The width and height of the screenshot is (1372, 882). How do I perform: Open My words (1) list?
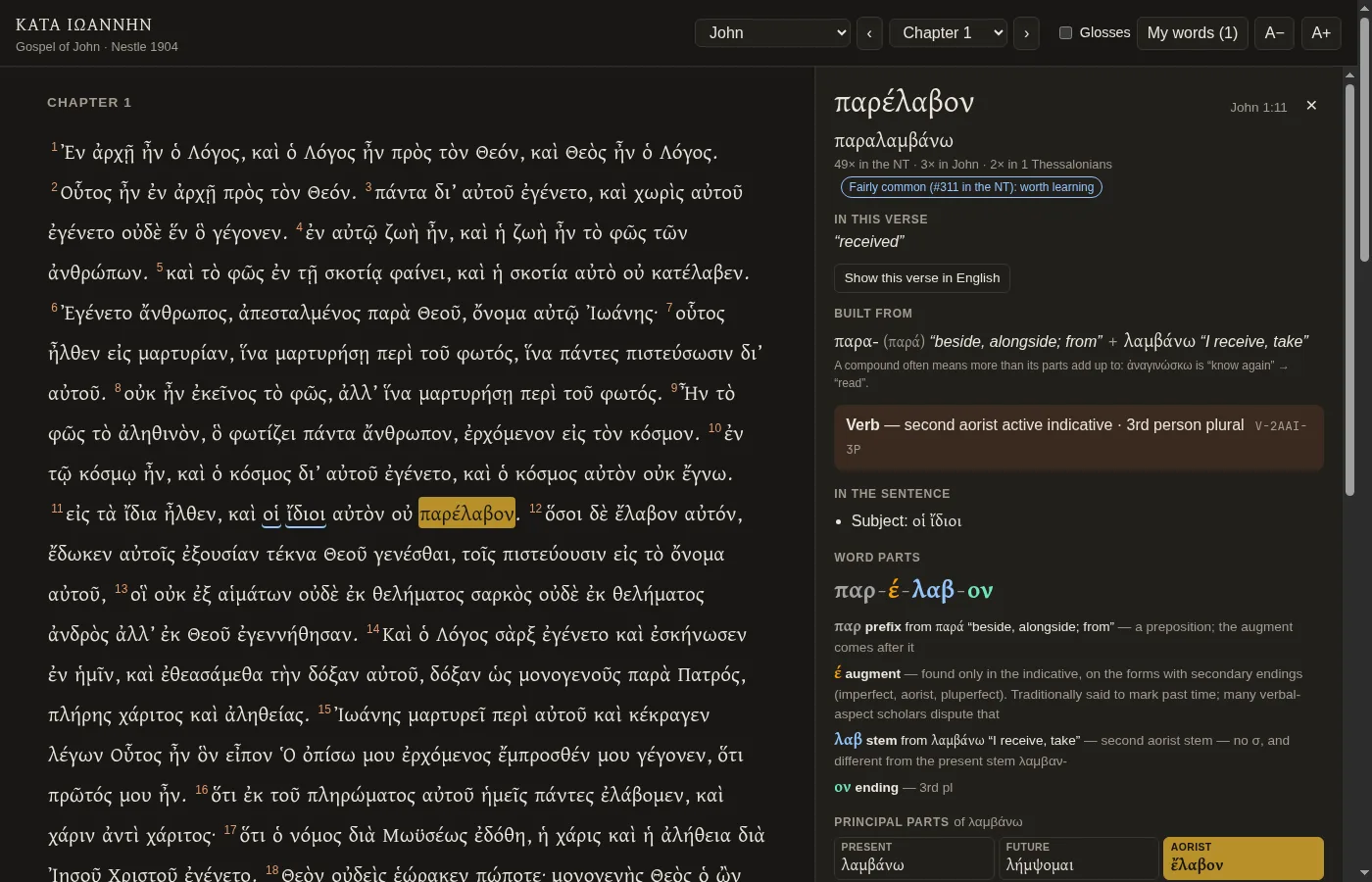tap(1193, 33)
